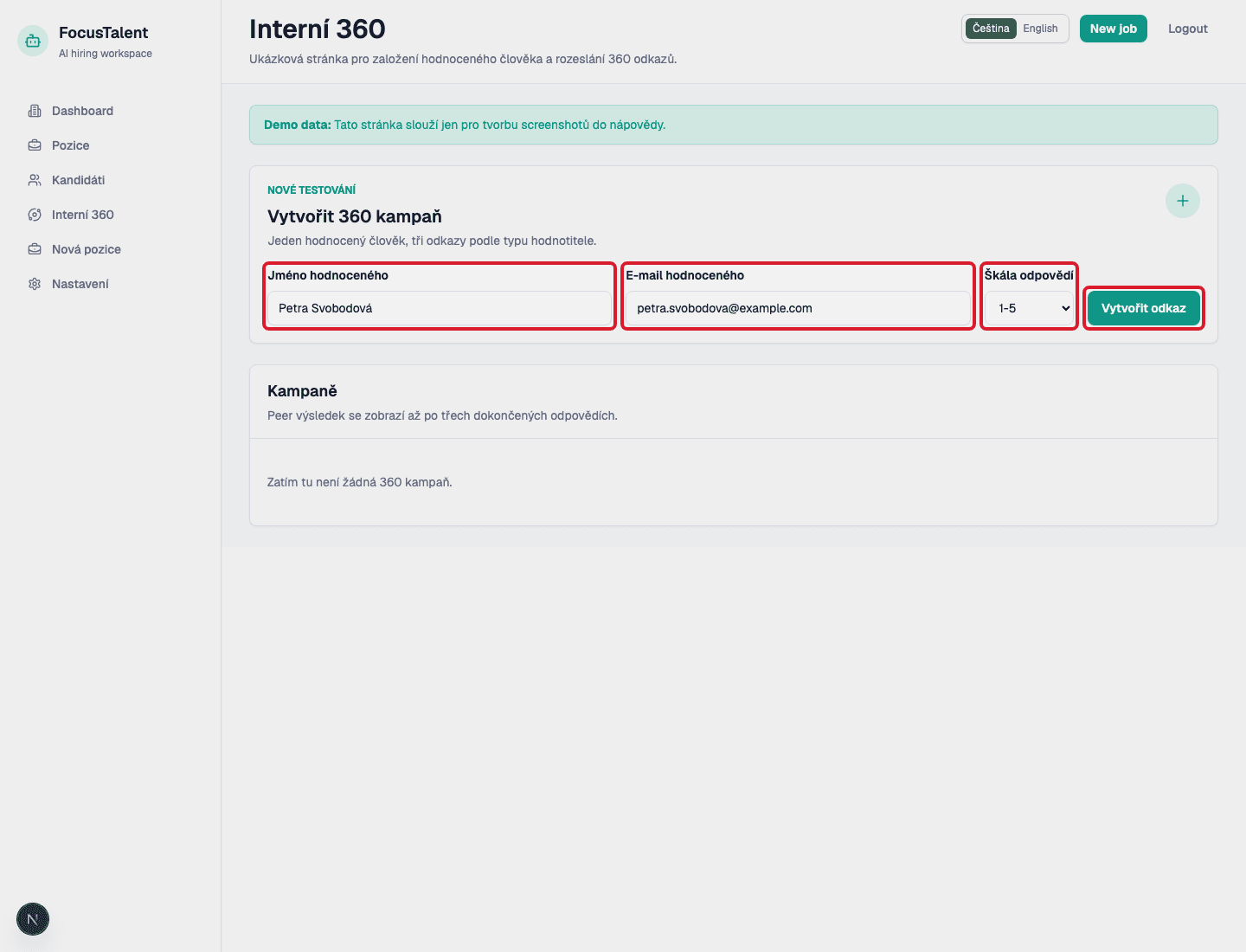Click the Kampaně section heading

pos(302,391)
